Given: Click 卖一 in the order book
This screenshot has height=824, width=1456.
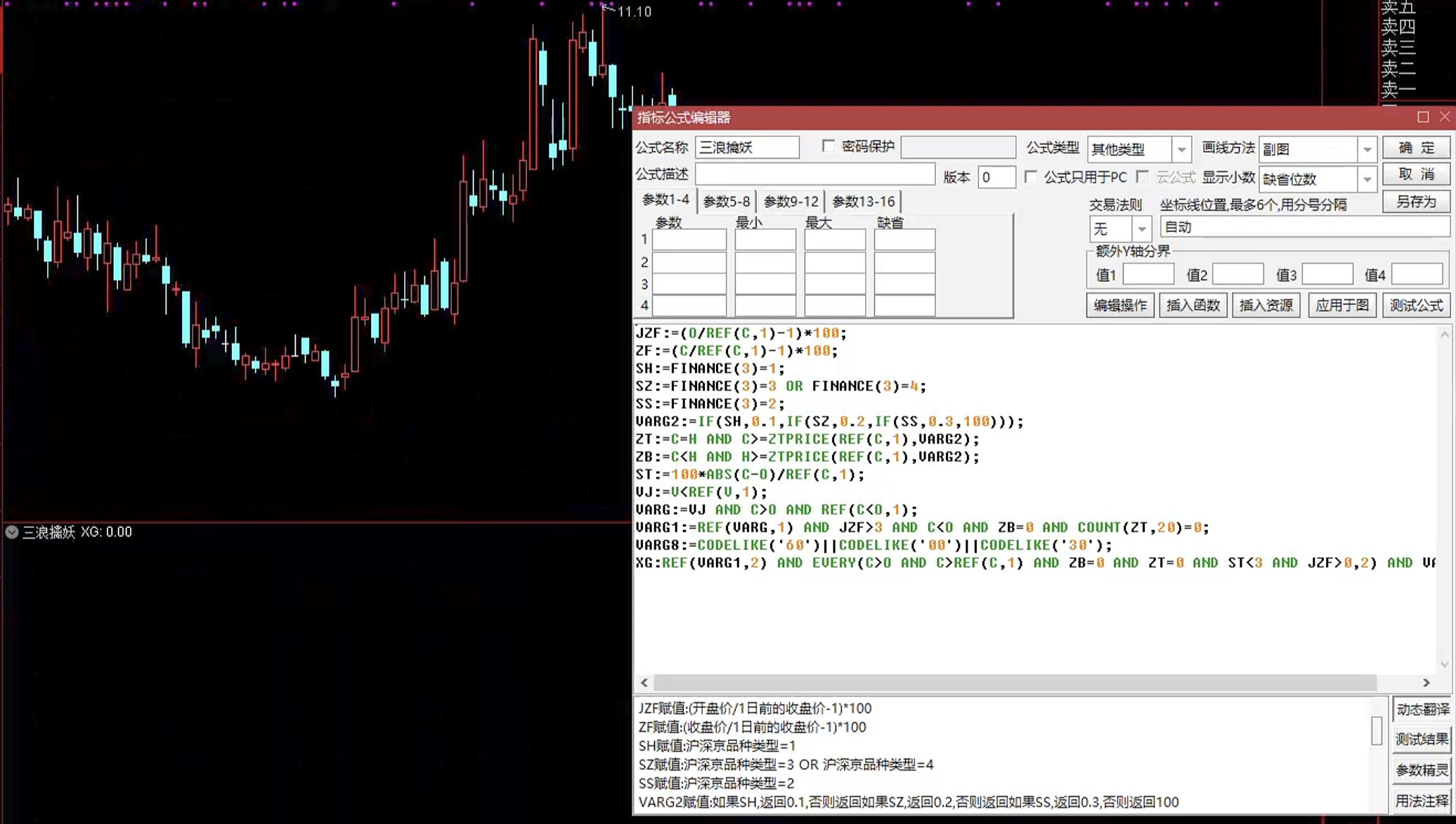Looking at the screenshot, I should (x=1398, y=89).
